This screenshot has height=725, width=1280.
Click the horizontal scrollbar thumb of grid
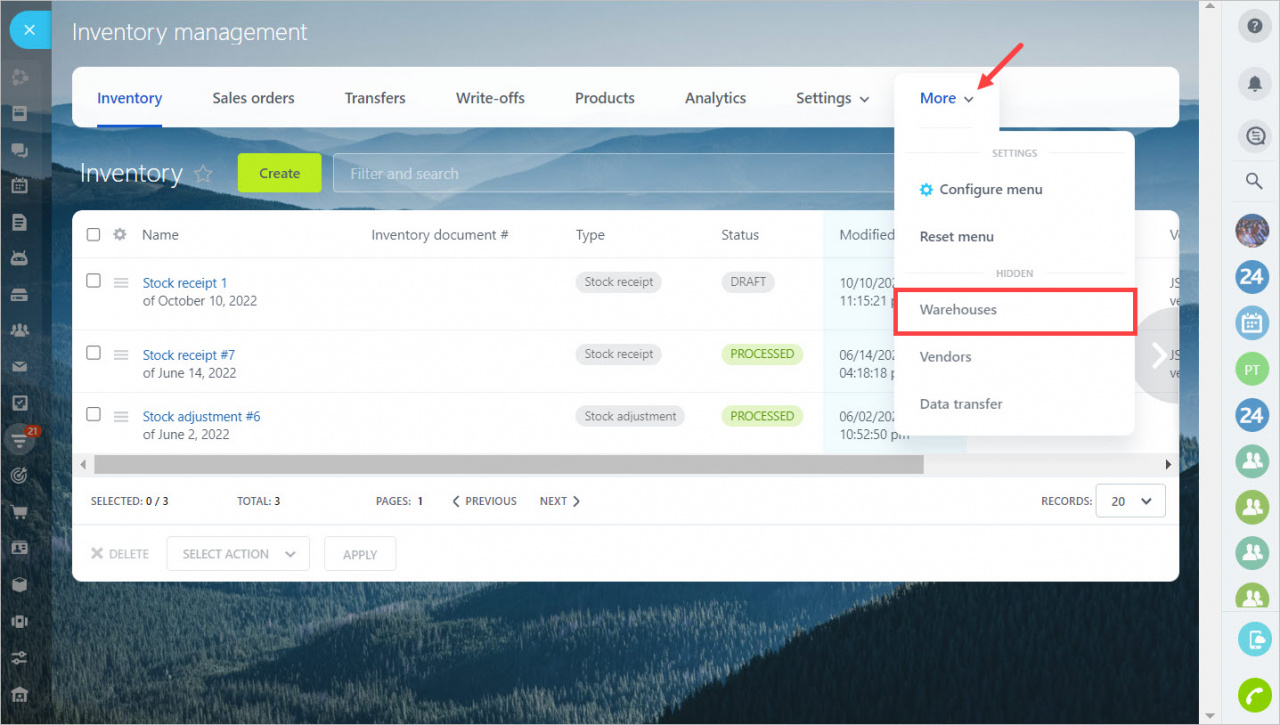coord(509,465)
